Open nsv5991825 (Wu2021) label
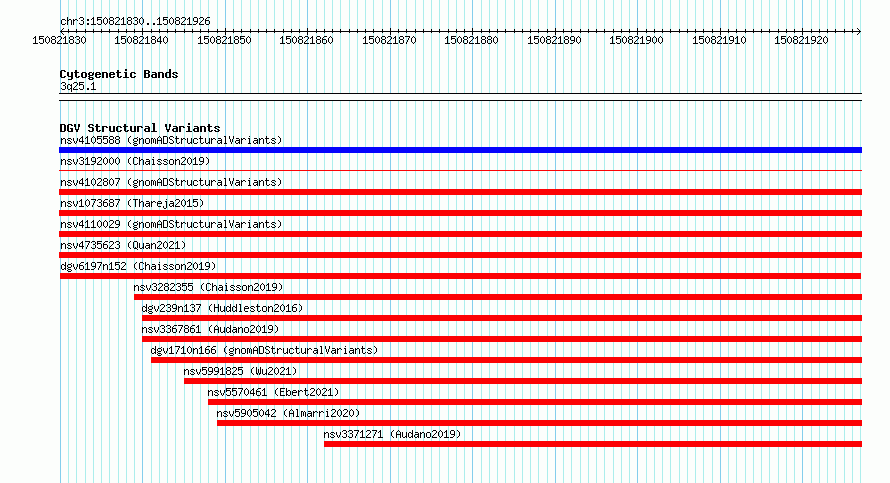This screenshot has height=483, width=890. coord(240,371)
